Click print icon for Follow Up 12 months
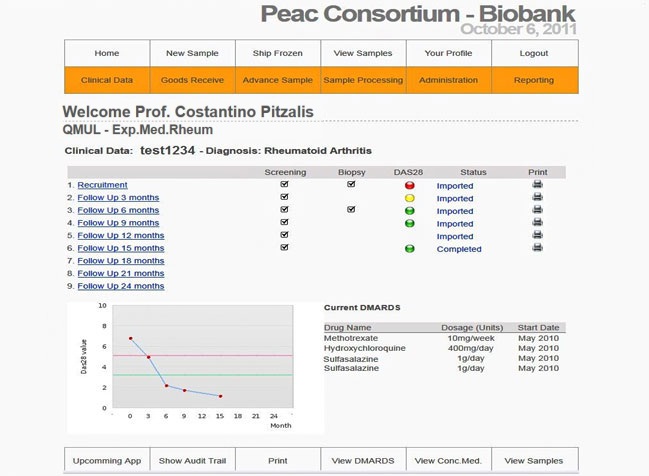Image resolution: width=649 pixels, height=476 pixels. [x=537, y=236]
